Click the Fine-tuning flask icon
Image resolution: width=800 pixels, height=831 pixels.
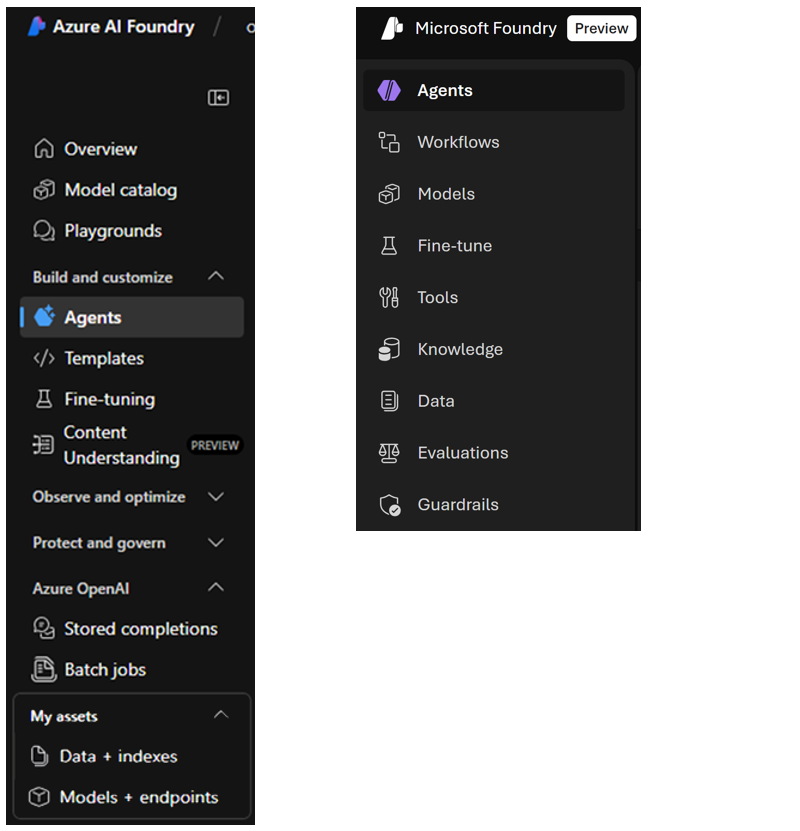coord(44,399)
